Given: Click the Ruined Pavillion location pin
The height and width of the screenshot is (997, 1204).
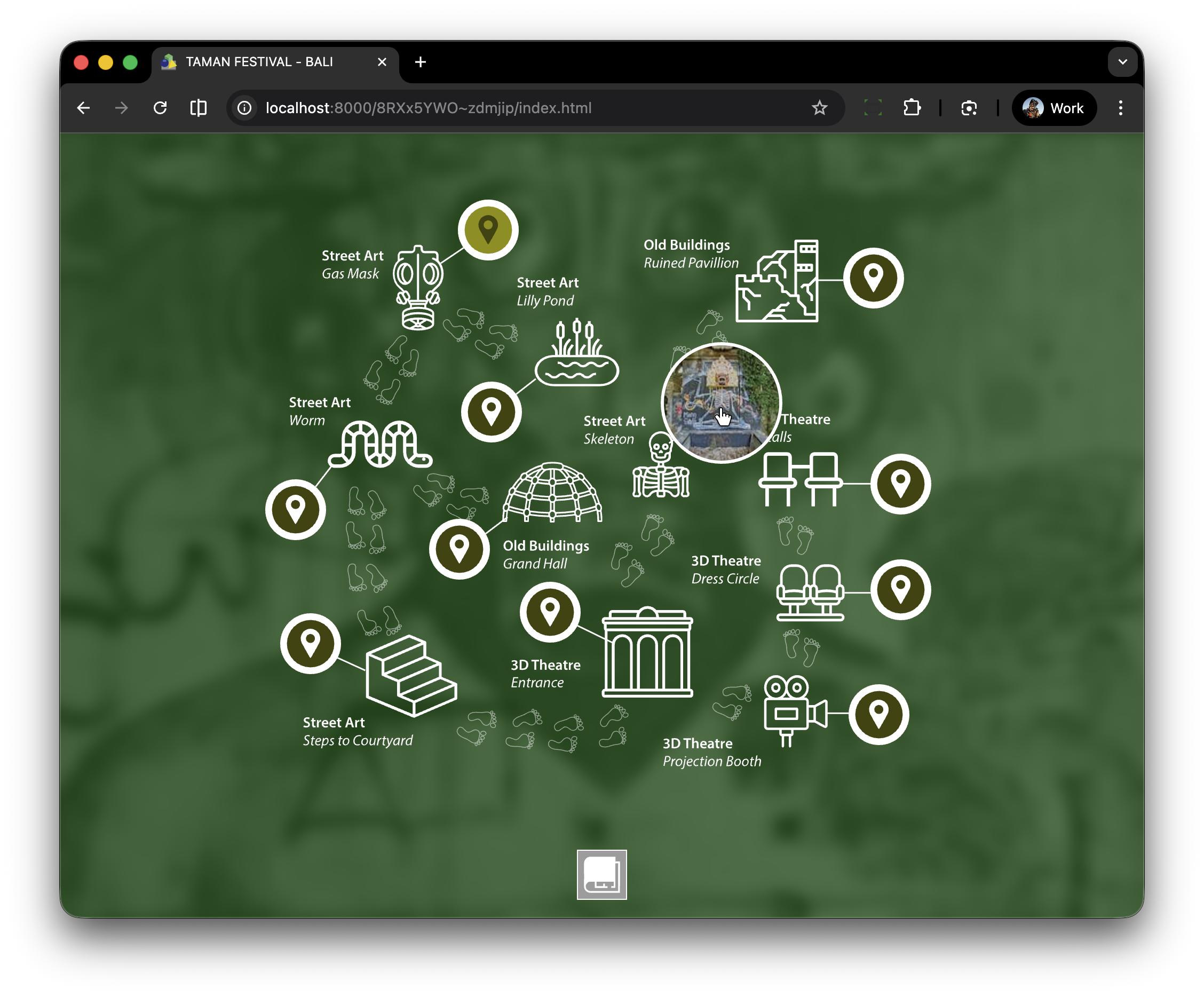Looking at the screenshot, I should [873, 278].
